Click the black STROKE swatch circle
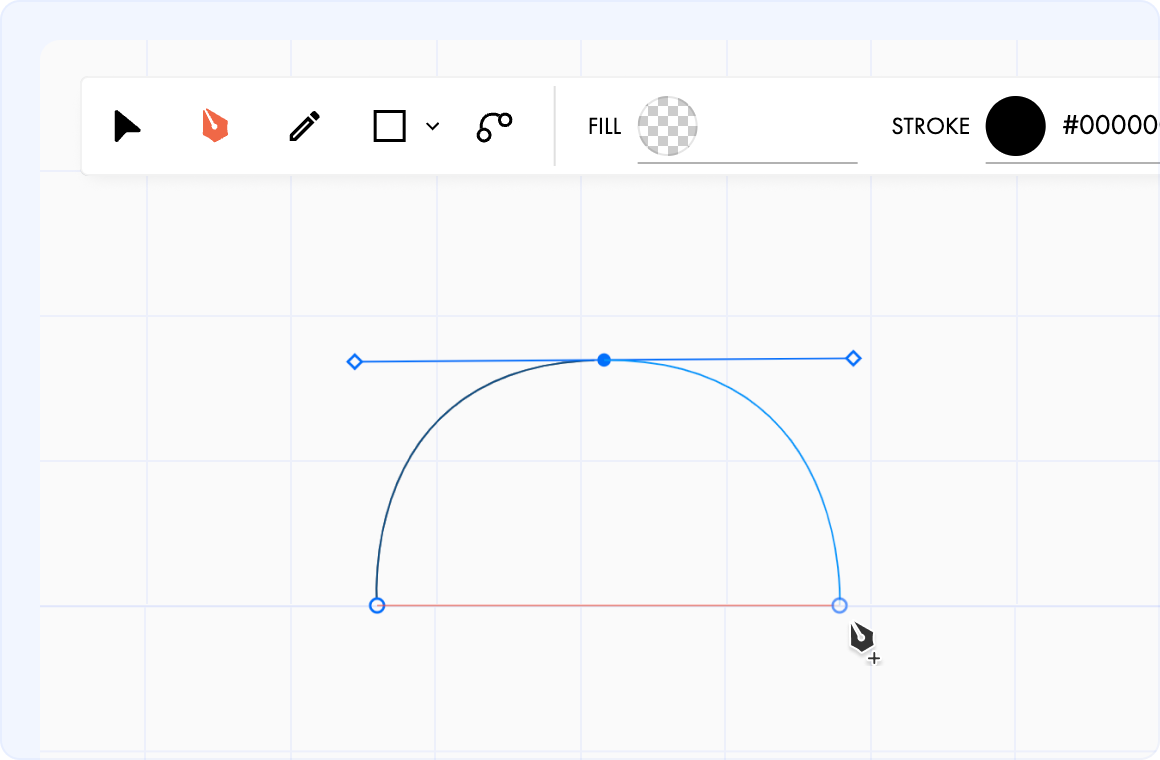 click(1015, 126)
